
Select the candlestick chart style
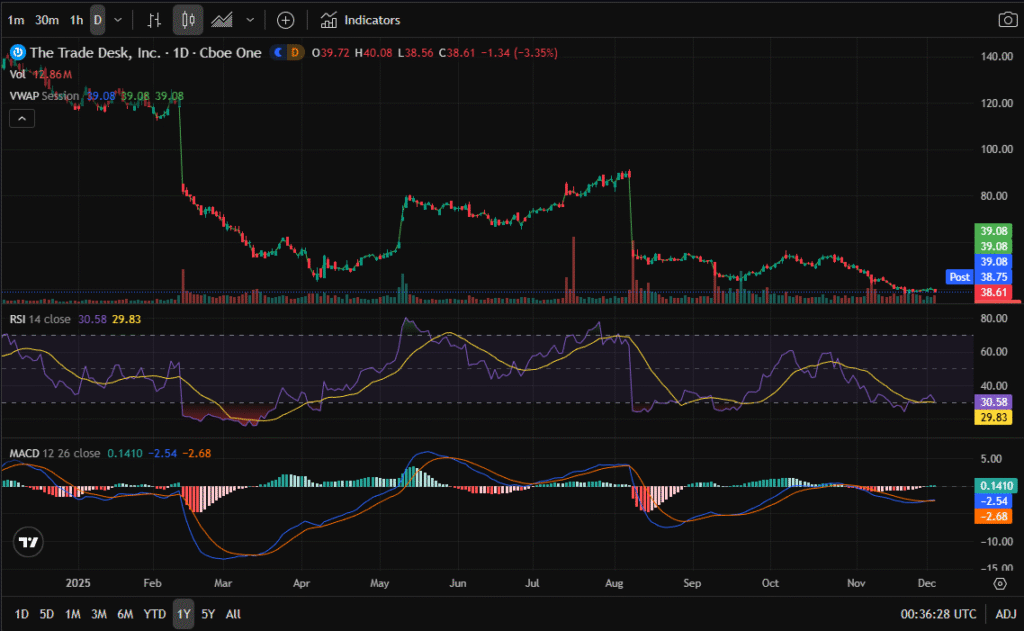coord(188,20)
